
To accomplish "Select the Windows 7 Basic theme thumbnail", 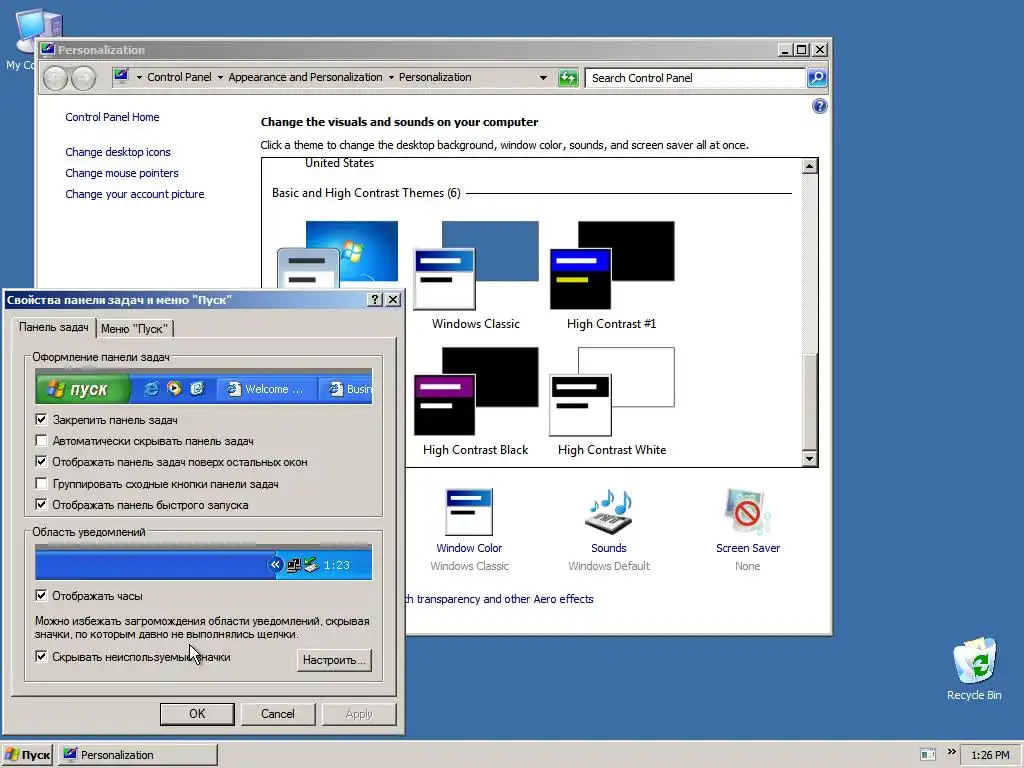I will pyautogui.click(x=338, y=255).
